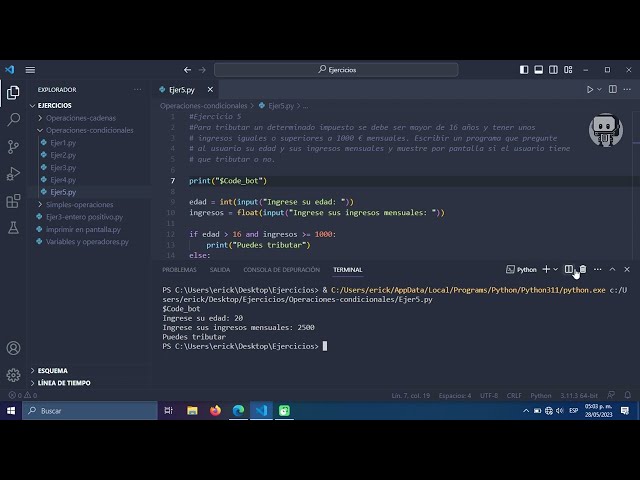Screen dimensions: 640x480
Task: Close the terminal panel
Action: point(627,269)
